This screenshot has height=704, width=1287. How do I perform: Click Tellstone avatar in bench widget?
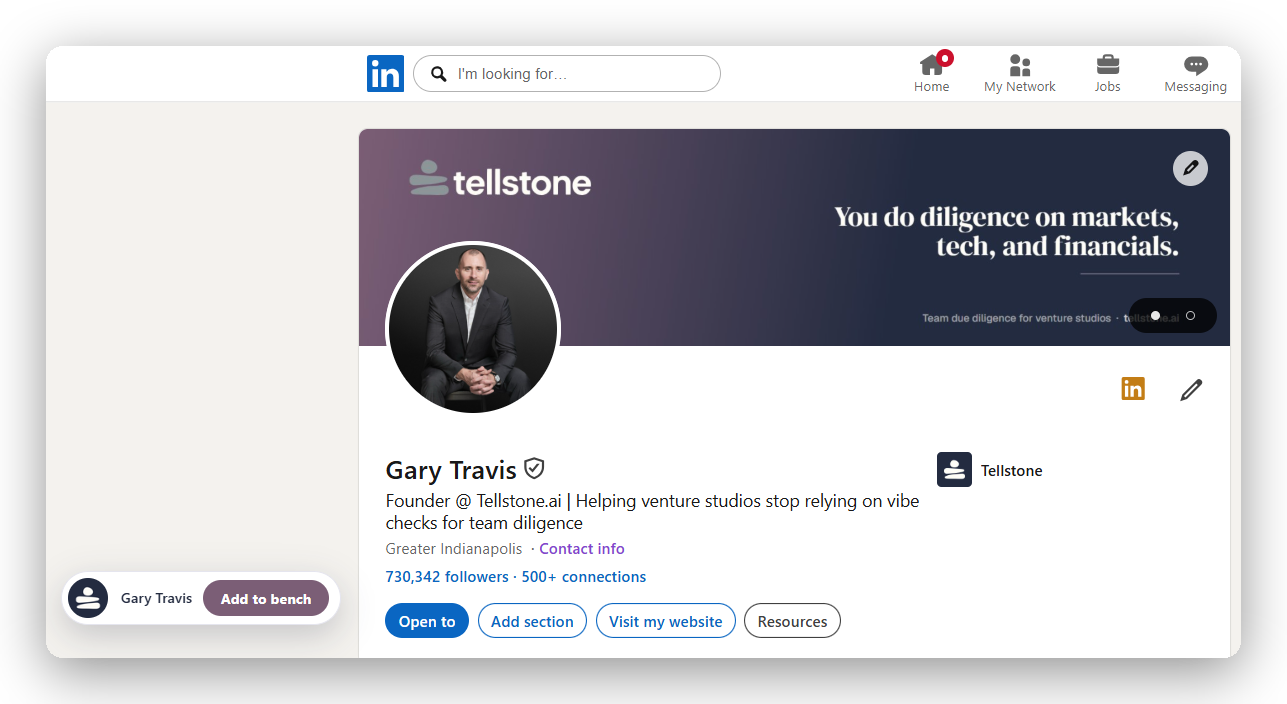[88, 598]
